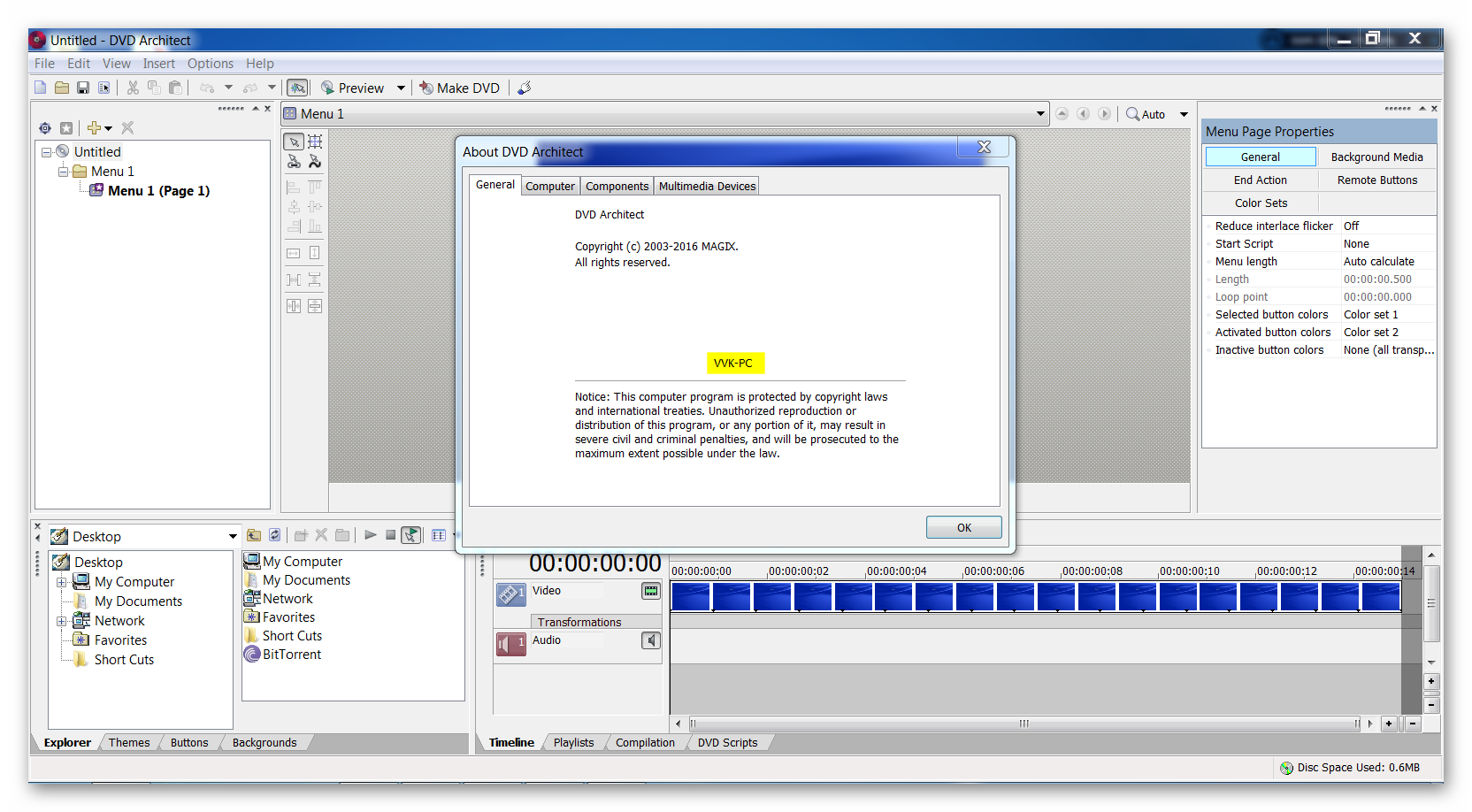Open the Insert menu

159,64
